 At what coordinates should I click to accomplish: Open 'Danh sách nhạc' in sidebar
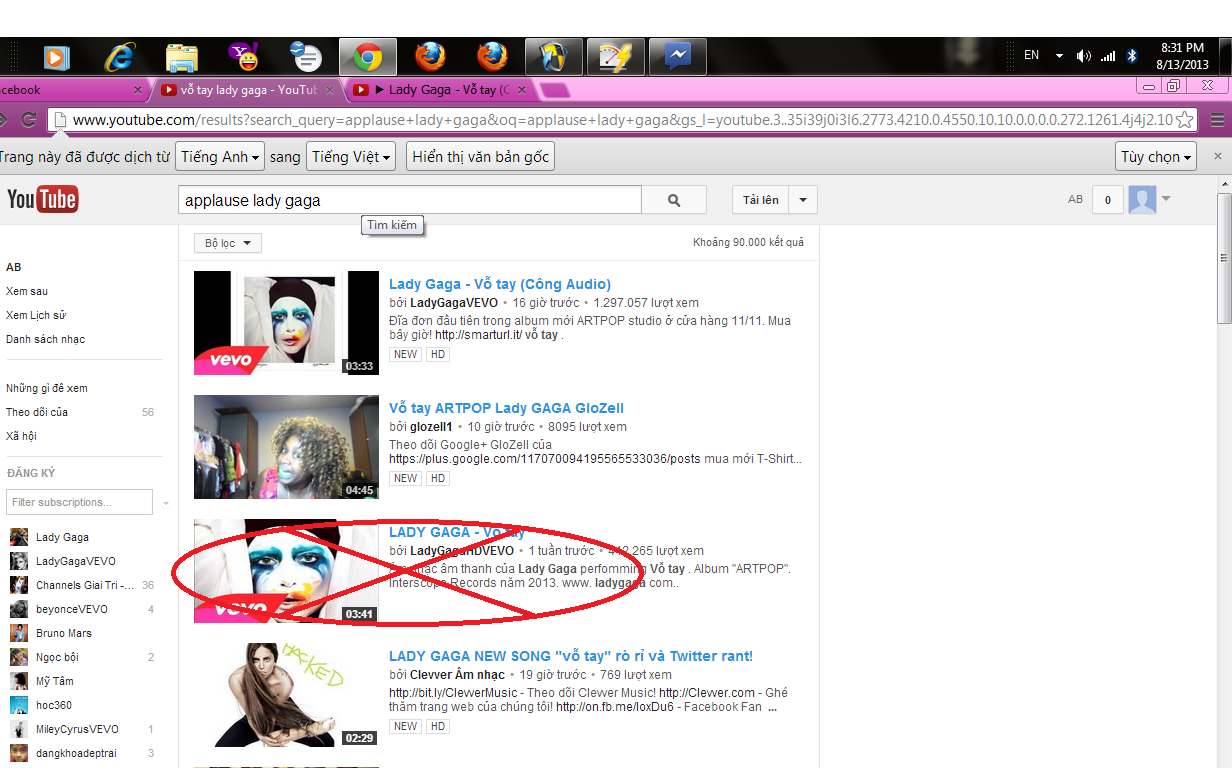(x=46, y=339)
